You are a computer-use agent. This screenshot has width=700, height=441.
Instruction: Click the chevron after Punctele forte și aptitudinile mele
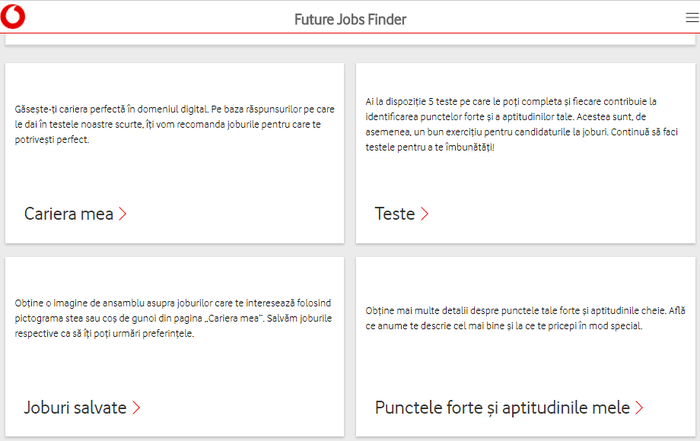click(638, 407)
